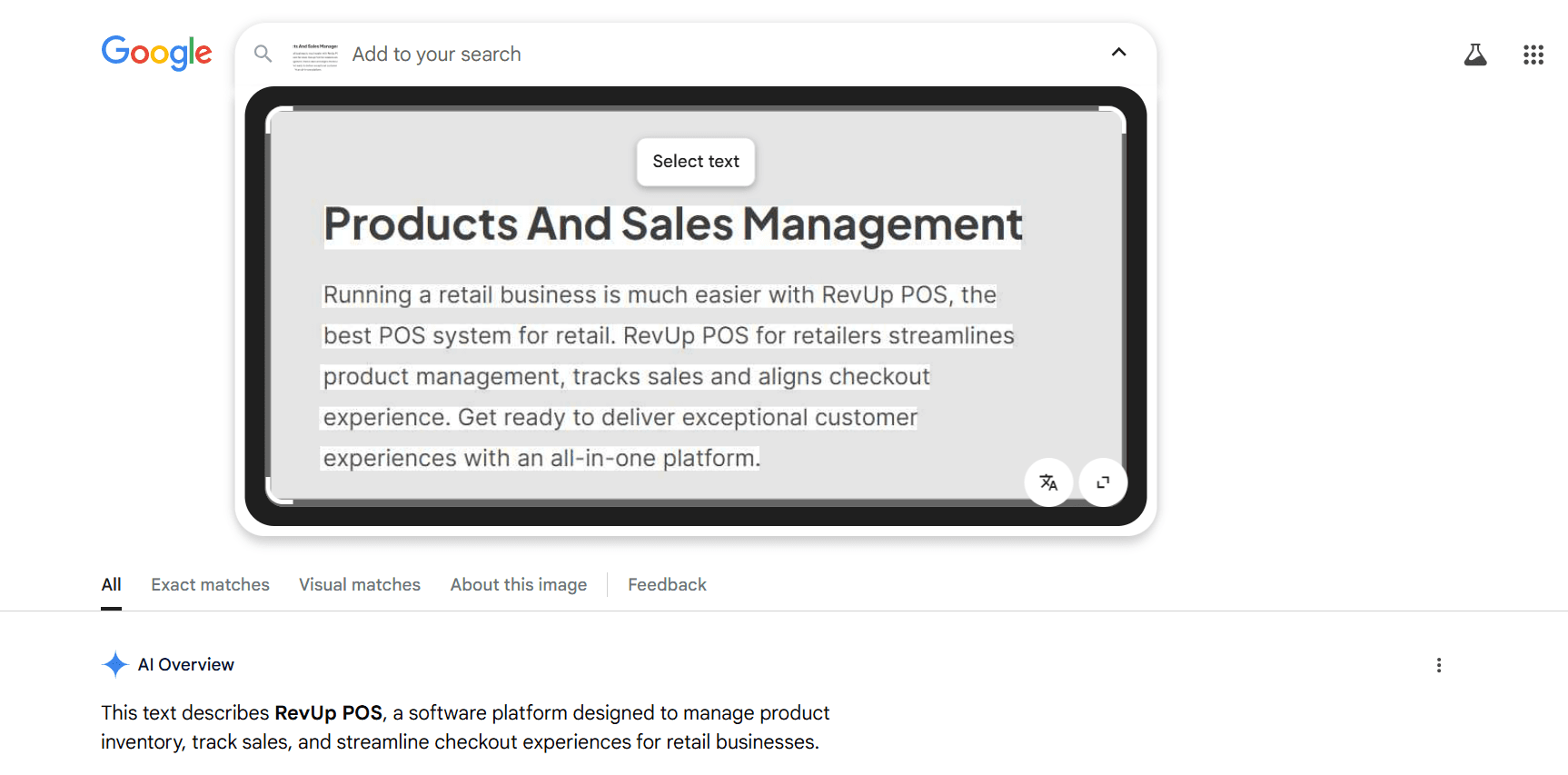Viewport: 1568px width, 775px height.
Task: Open Search Labs flask icon
Action: tap(1475, 55)
